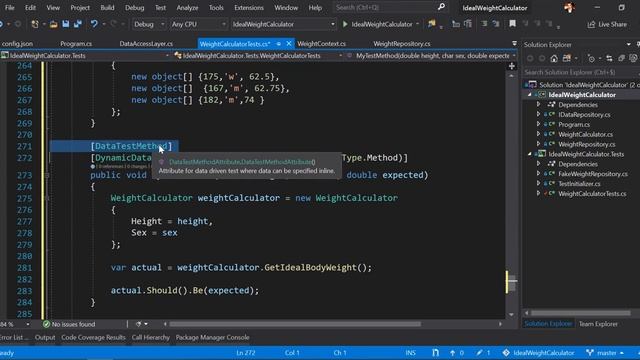Screen dimensions: 640x360
Task: Switch to the Team Explorer tab
Action: [x=598, y=324]
